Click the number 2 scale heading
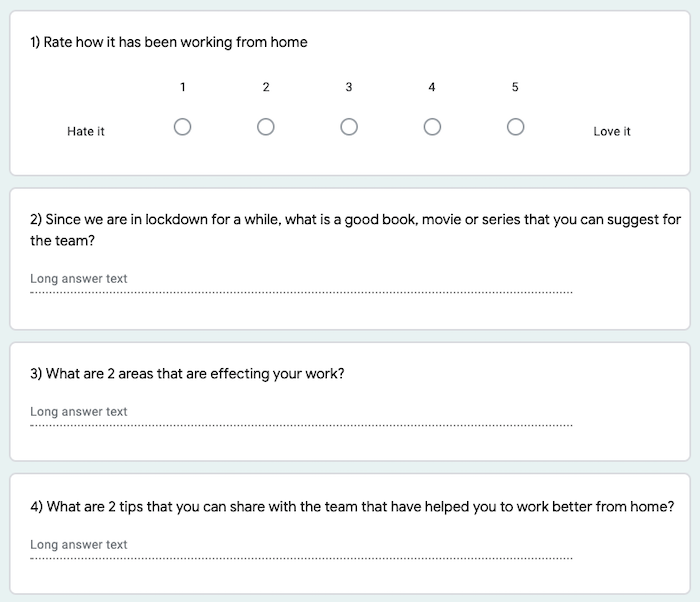Viewport: 700px width, 602px height. click(x=266, y=87)
